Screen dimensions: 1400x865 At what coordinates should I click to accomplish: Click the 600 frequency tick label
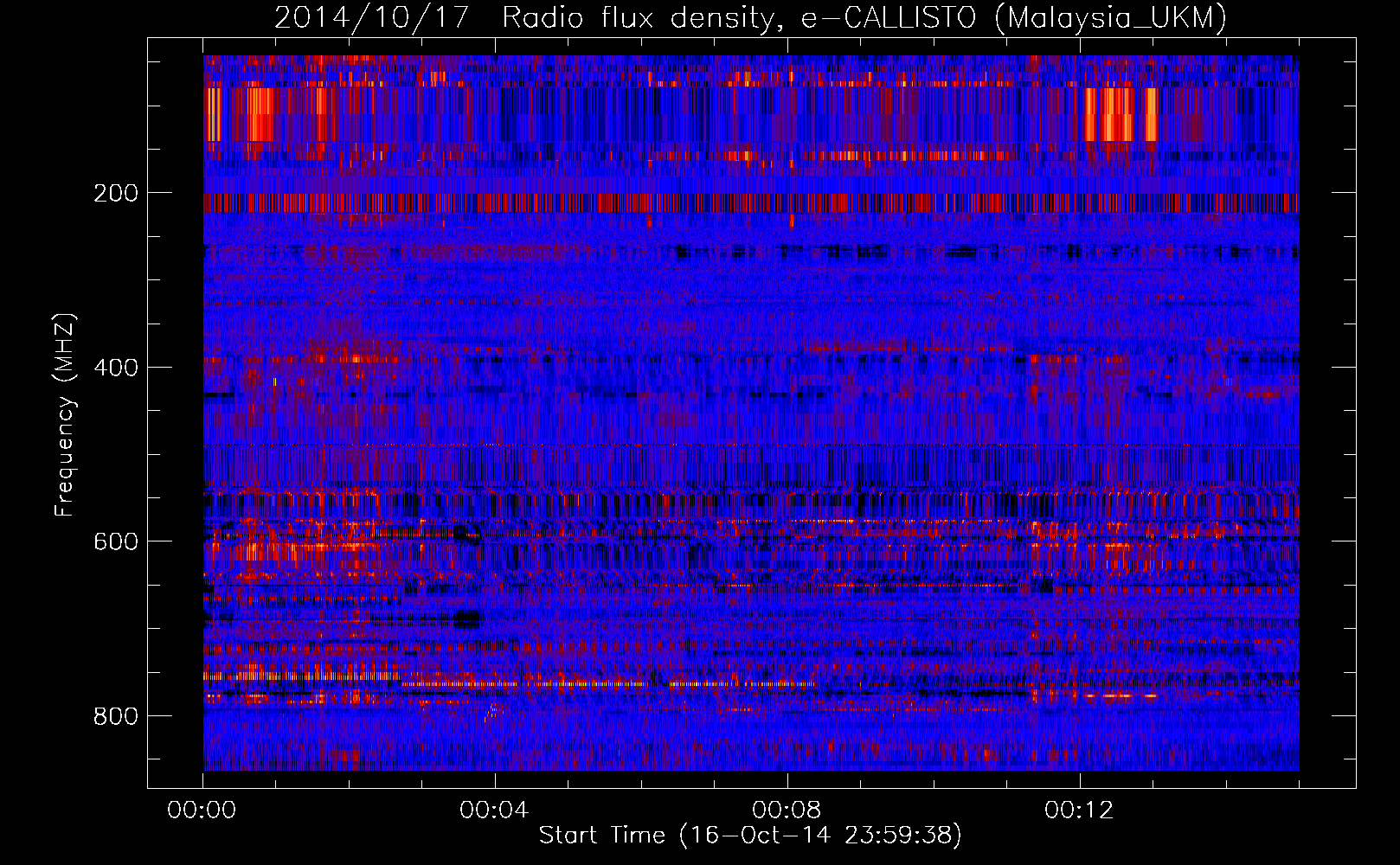click(x=115, y=541)
